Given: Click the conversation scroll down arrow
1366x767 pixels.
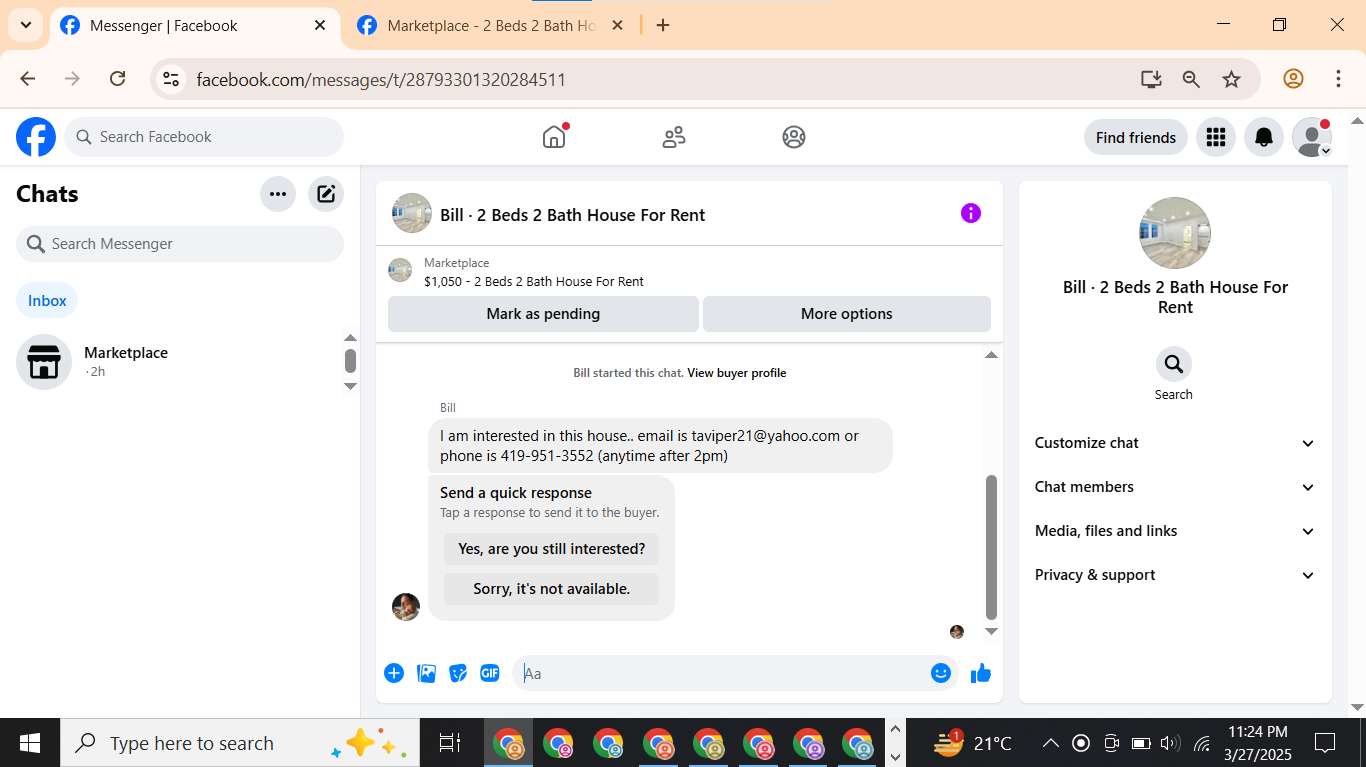Looking at the screenshot, I should tap(991, 631).
